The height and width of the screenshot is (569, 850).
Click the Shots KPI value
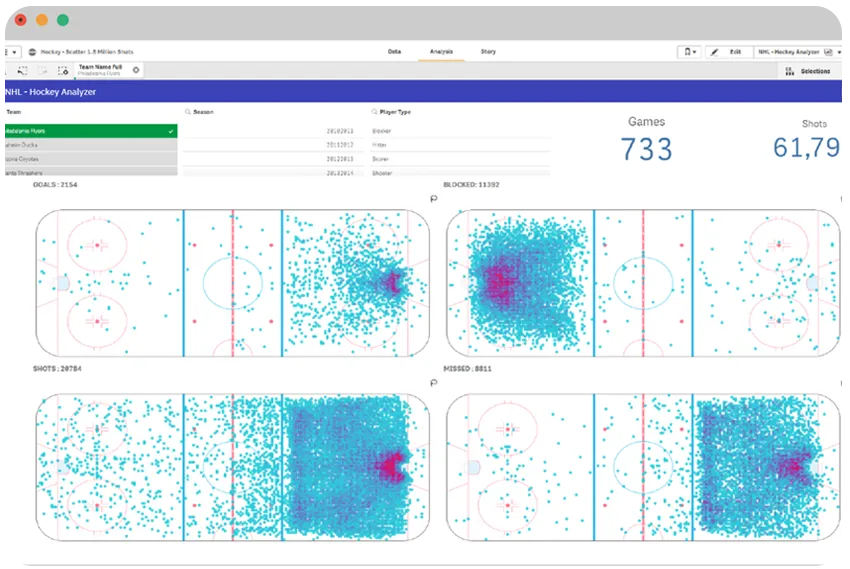click(807, 147)
